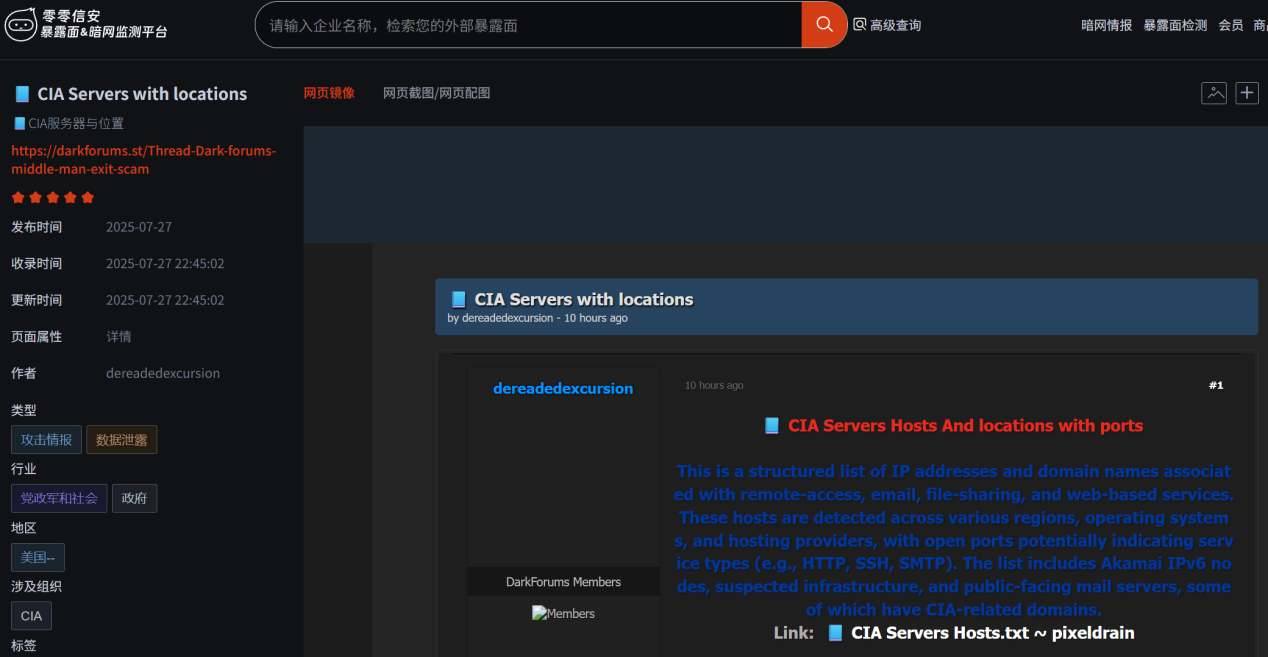Viewport: 1268px width, 657px height.
Task: Click the dereadedexcursion byline in thread header
Action: click(x=507, y=318)
